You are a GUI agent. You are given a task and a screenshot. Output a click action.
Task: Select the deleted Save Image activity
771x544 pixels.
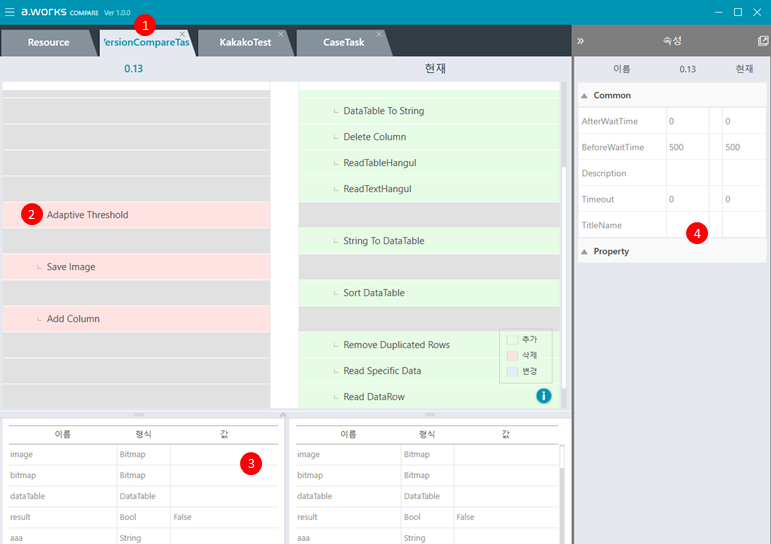tap(71, 267)
